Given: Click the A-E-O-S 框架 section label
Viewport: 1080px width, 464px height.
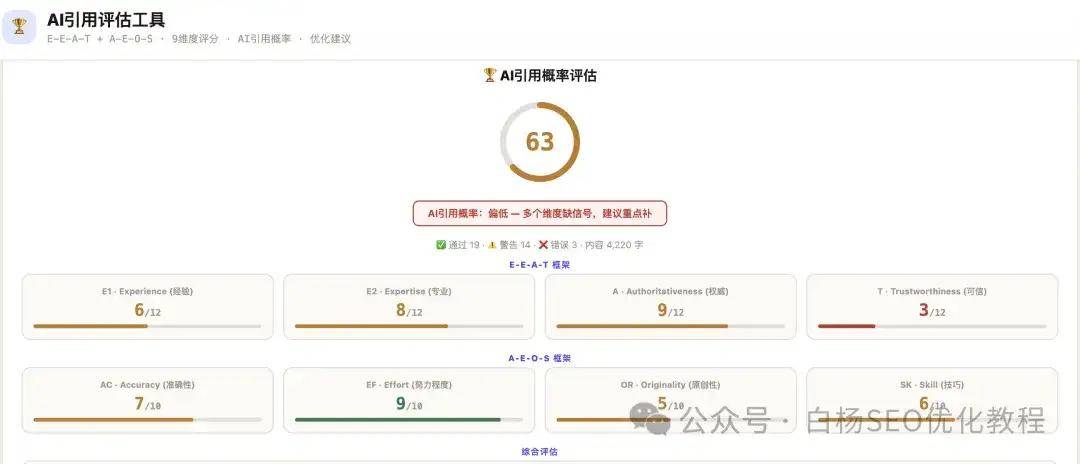Looking at the screenshot, I should pos(539,358).
